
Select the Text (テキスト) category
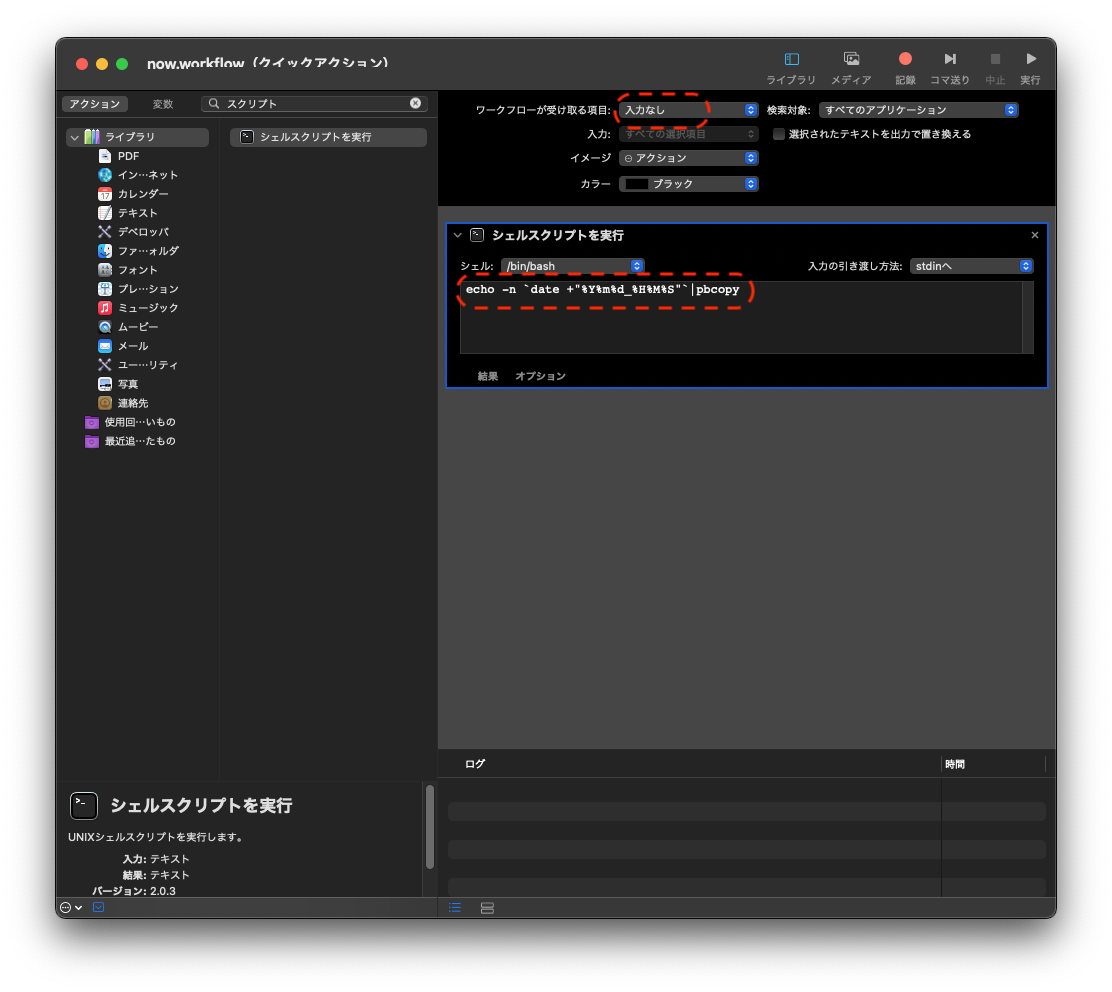pyautogui.click(x=128, y=213)
